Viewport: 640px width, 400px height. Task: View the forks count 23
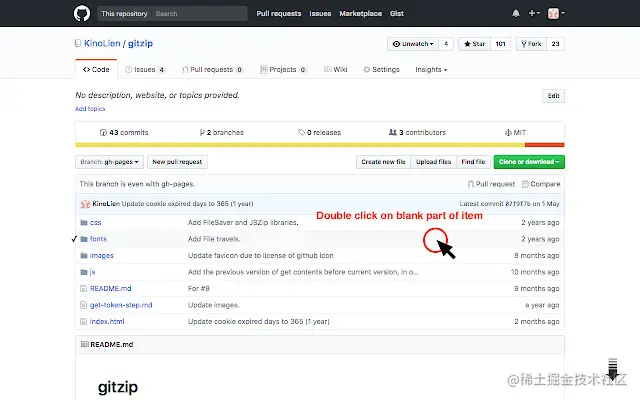pos(555,44)
